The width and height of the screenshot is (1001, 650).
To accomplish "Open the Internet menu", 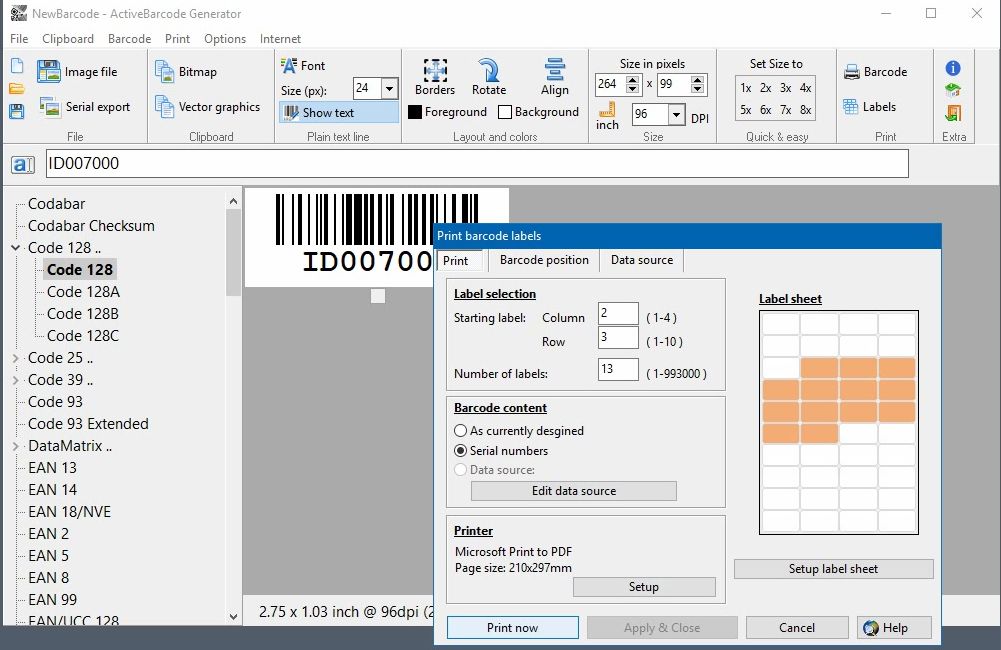I will click(280, 39).
